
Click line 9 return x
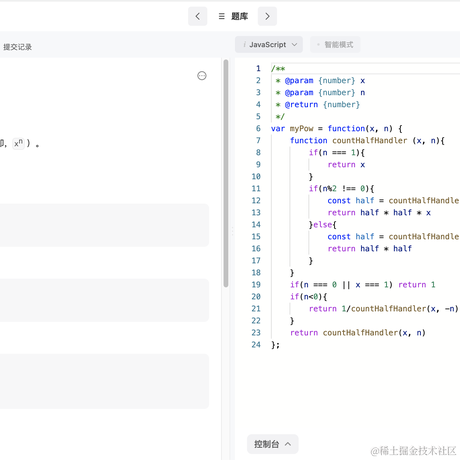[346, 165]
